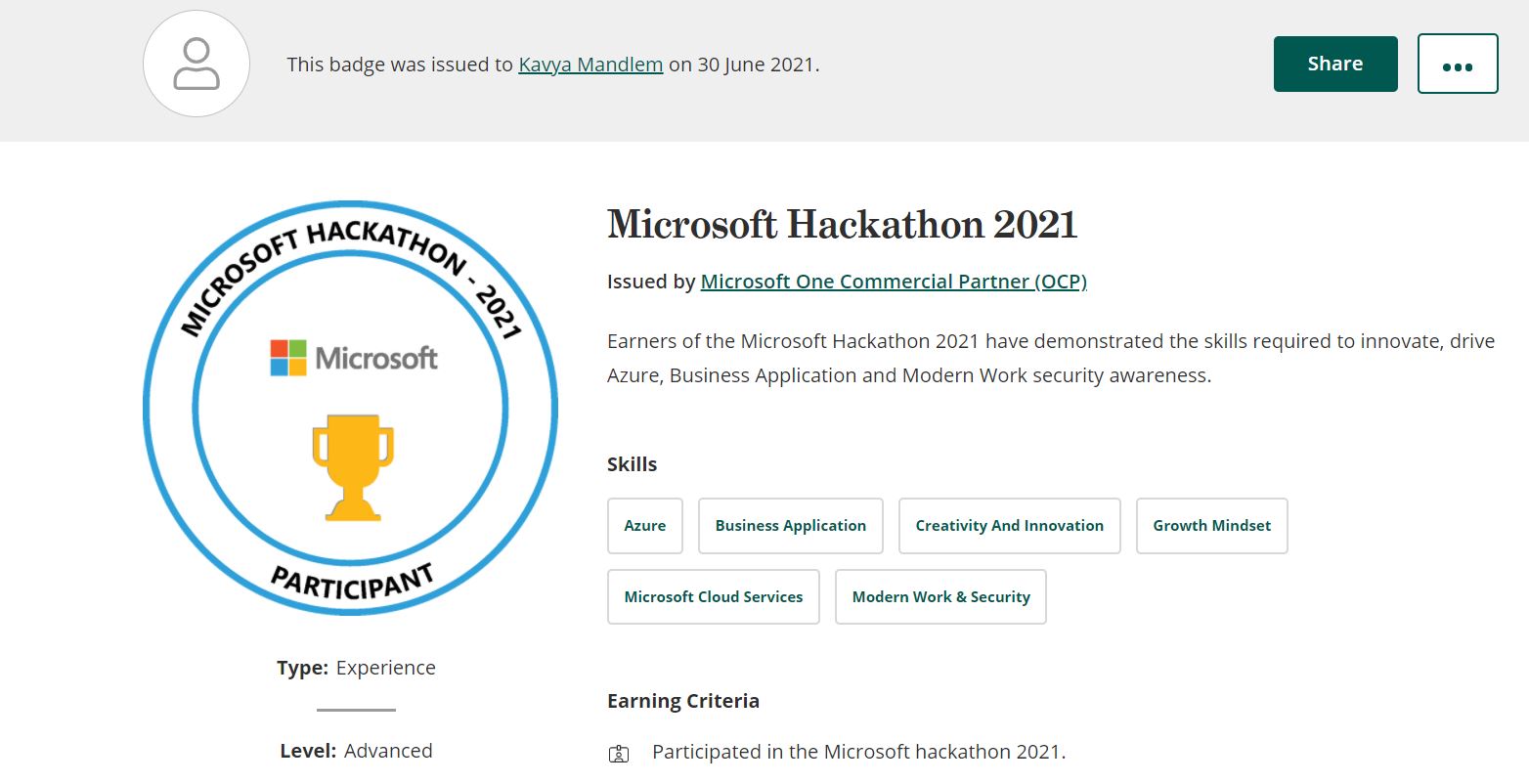Click the Microsoft Hackathon 2021 title

[842, 225]
